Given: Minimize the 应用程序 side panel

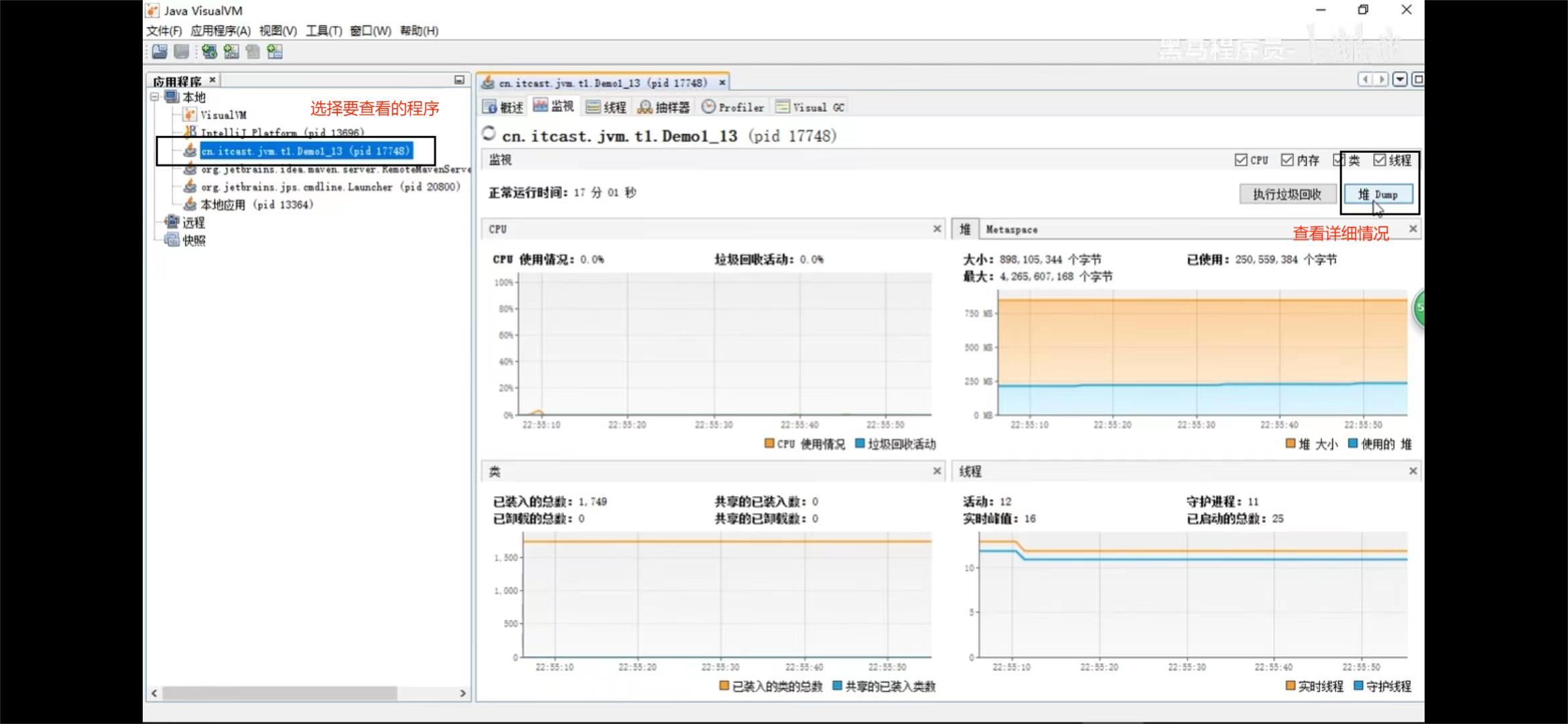Looking at the screenshot, I should (x=459, y=80).
